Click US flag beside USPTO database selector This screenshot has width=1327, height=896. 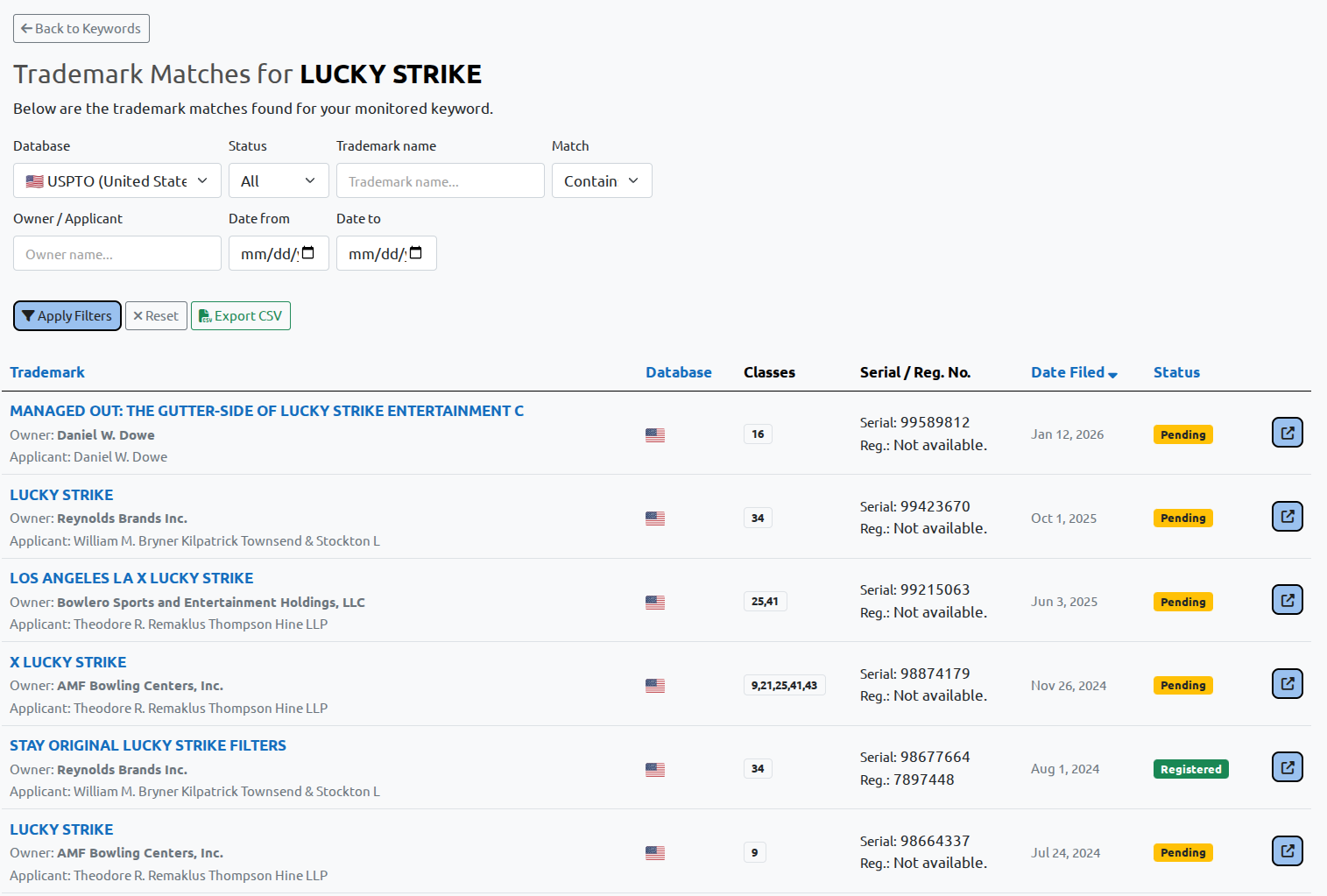[x=34, y=180]
